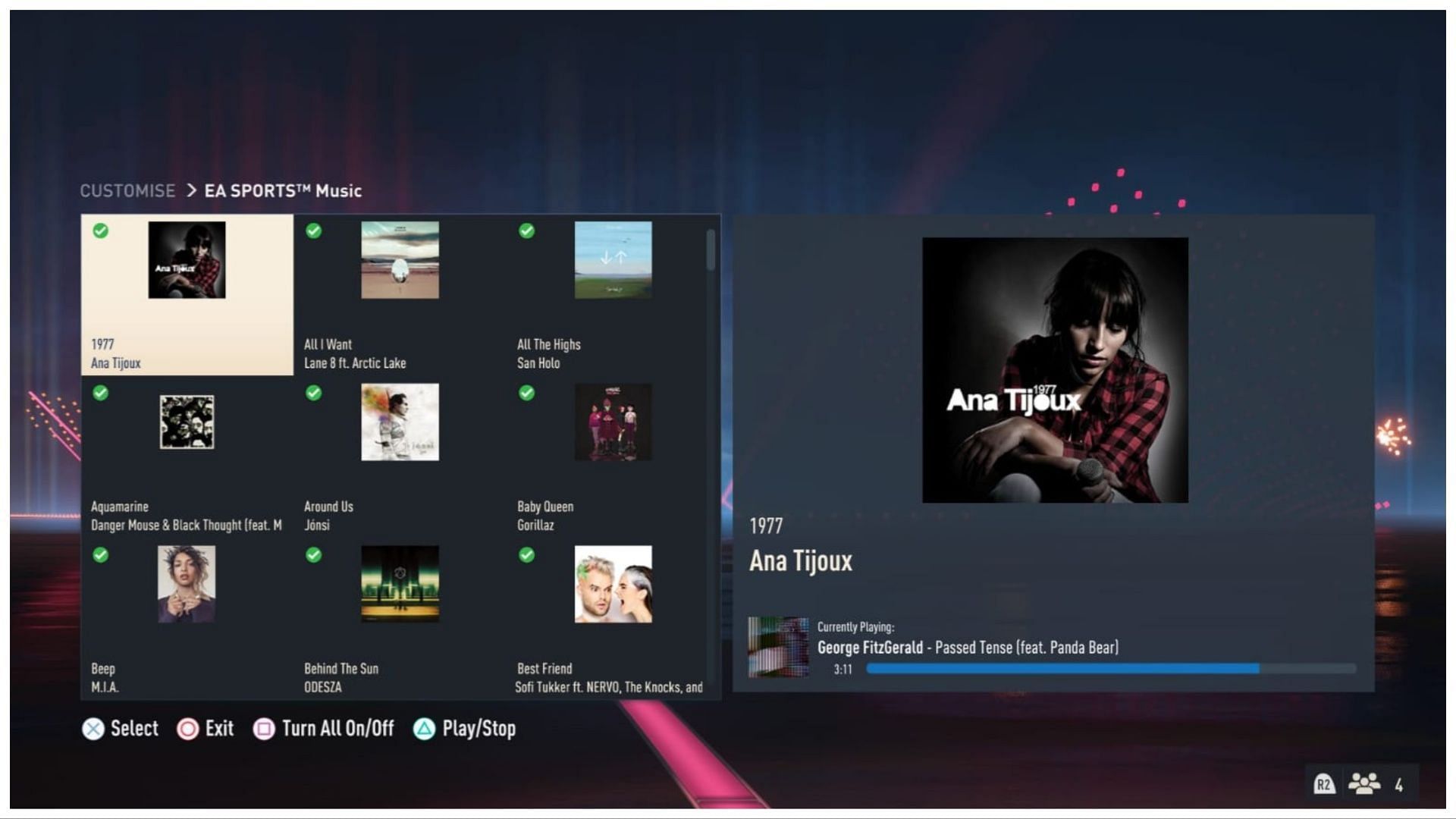The image size is (1456, 819).
Task: Toggle the Around Us track checkmark
Action: pyautogui.click(x=313, y=393)
